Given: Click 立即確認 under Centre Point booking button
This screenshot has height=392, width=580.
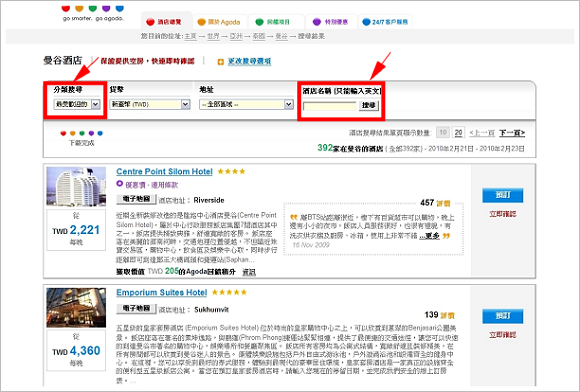Looking at the screenshot, I should [502, 214].
